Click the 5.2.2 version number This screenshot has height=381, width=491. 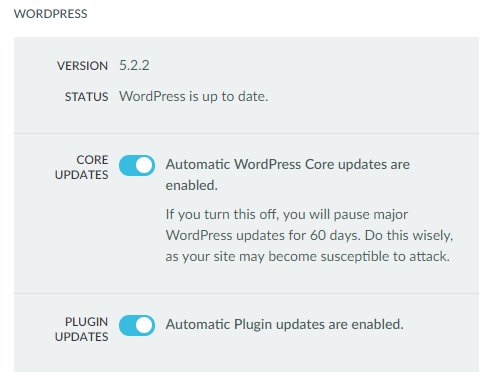click(134, 65)
